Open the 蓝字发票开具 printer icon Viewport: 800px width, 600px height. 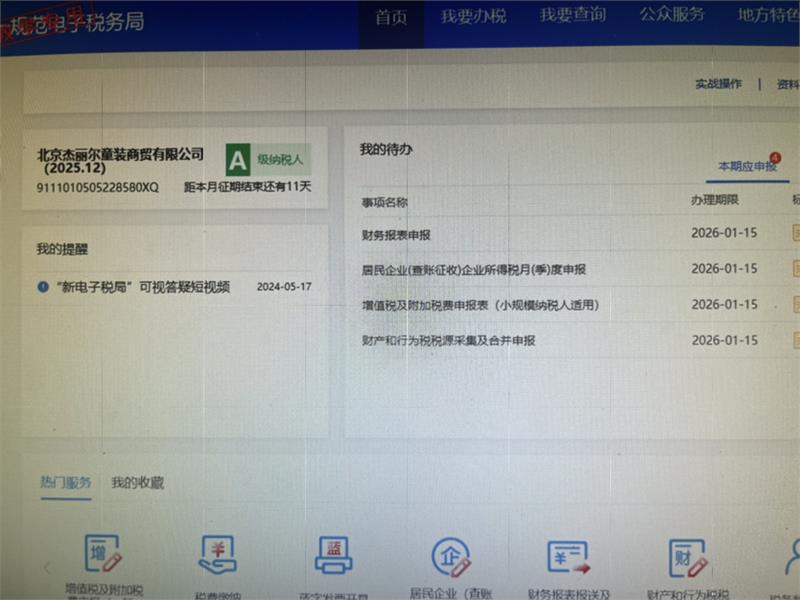coord(334,555)
